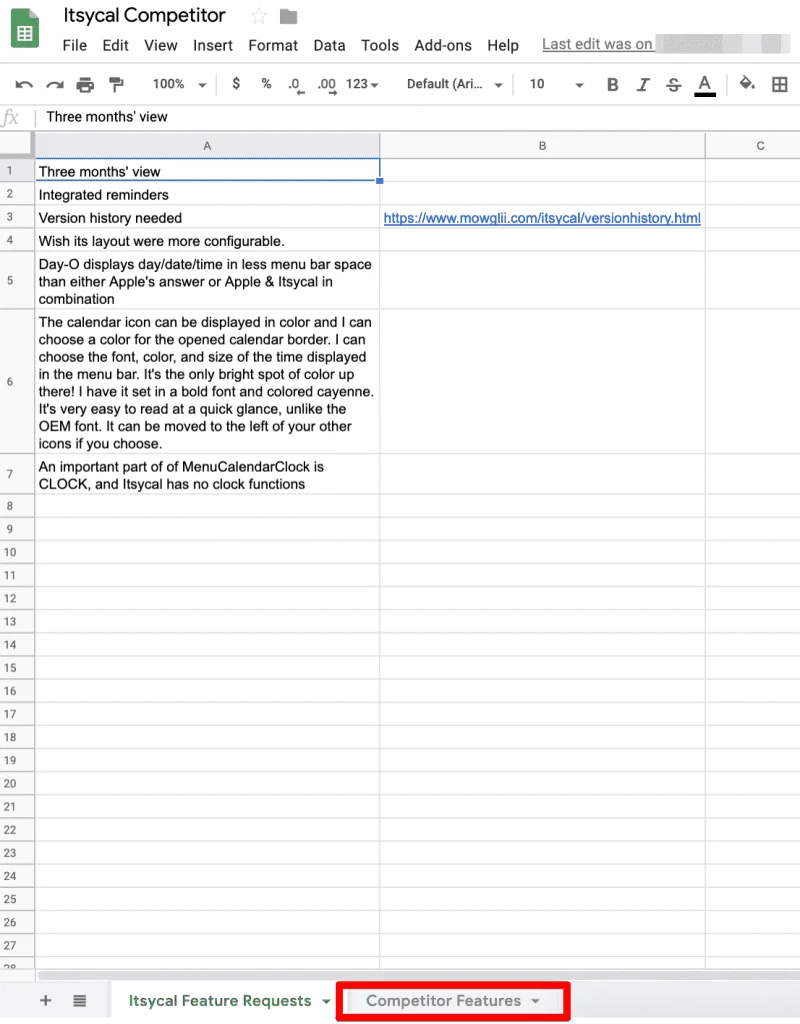Image resolution: width=800 pixels, height=1024 pixels.
Task: Open Itsycal Feature Requests tab menu arrow
Action: pos(326,1001)
